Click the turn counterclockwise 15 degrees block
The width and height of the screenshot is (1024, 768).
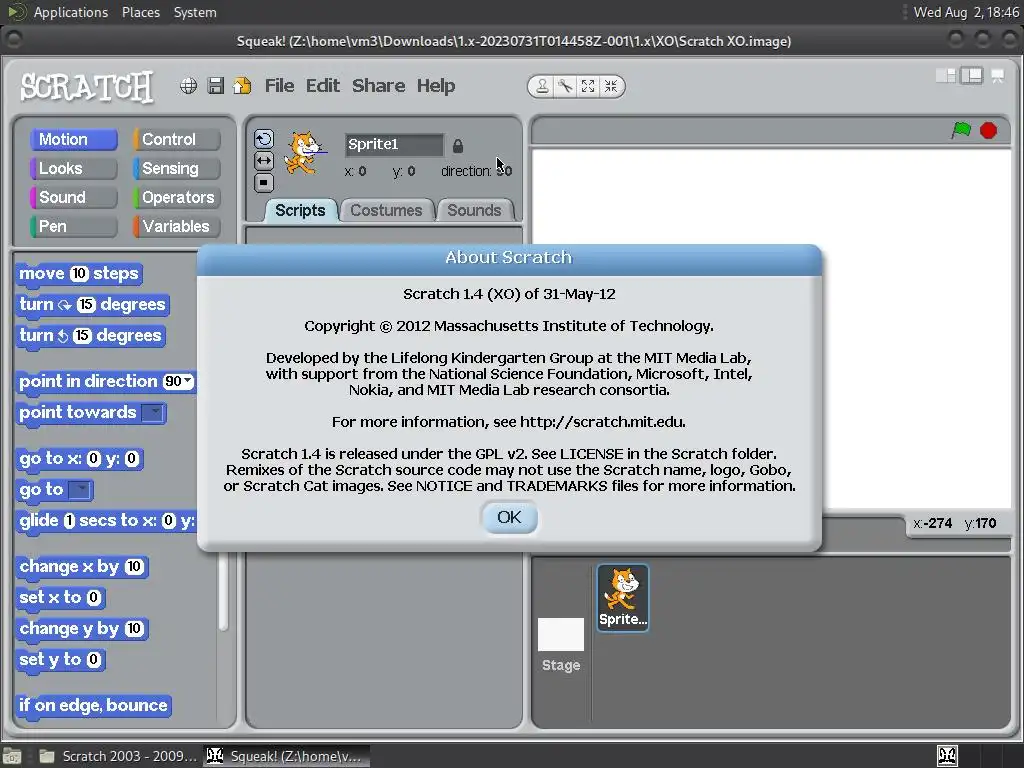click(90, 336)
